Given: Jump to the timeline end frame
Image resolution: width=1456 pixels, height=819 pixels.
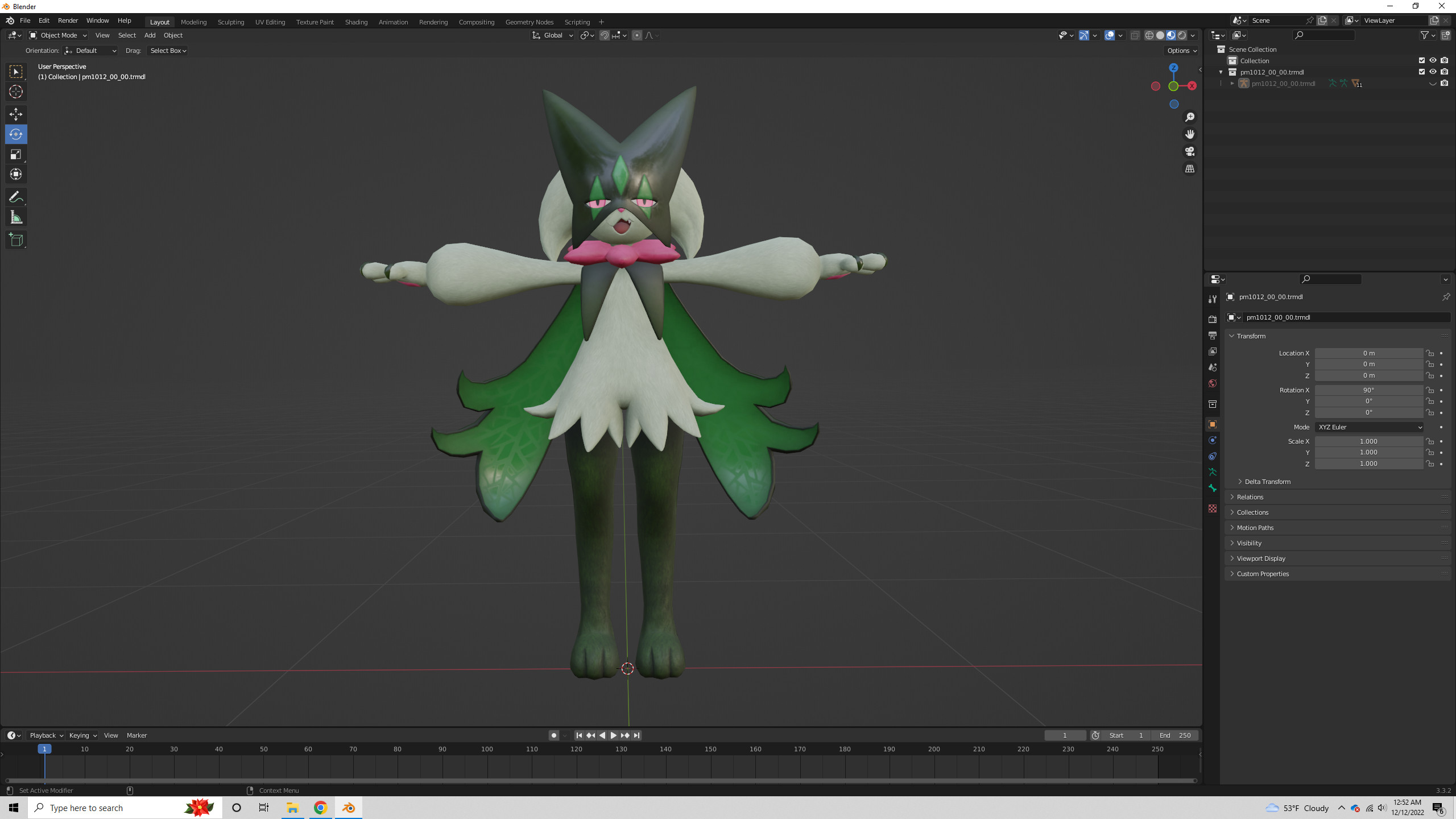Looking at the screenshot, I should tap(637, 735).
